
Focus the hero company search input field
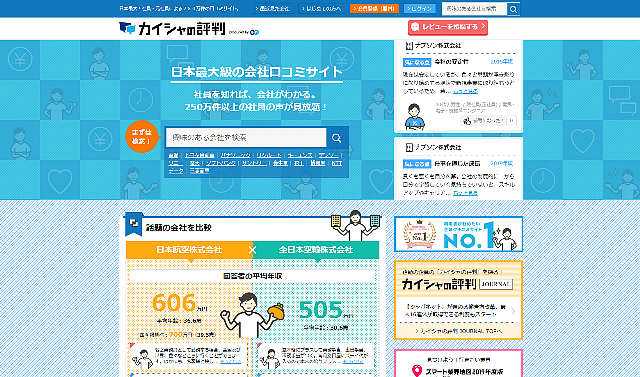tap(246, 138)
